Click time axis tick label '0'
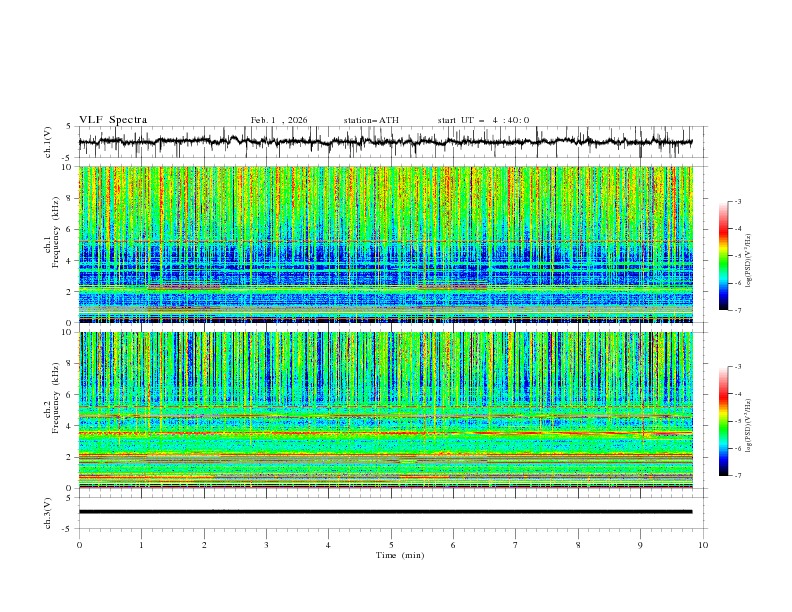The width and height of the screenshot is (792, 612). 79,545
